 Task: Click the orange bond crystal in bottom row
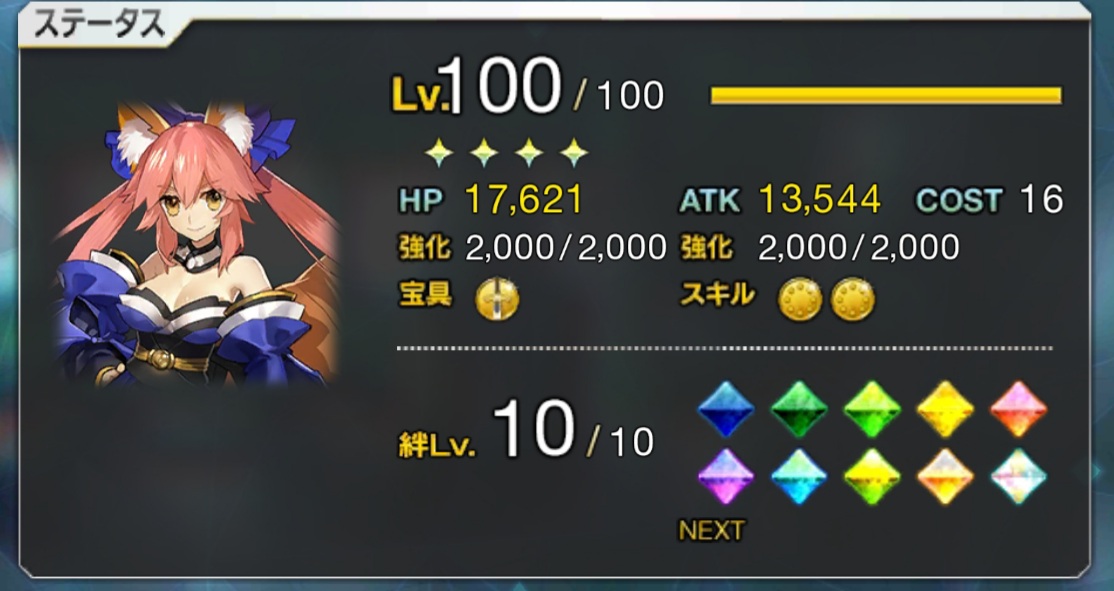tap(945, 476)
